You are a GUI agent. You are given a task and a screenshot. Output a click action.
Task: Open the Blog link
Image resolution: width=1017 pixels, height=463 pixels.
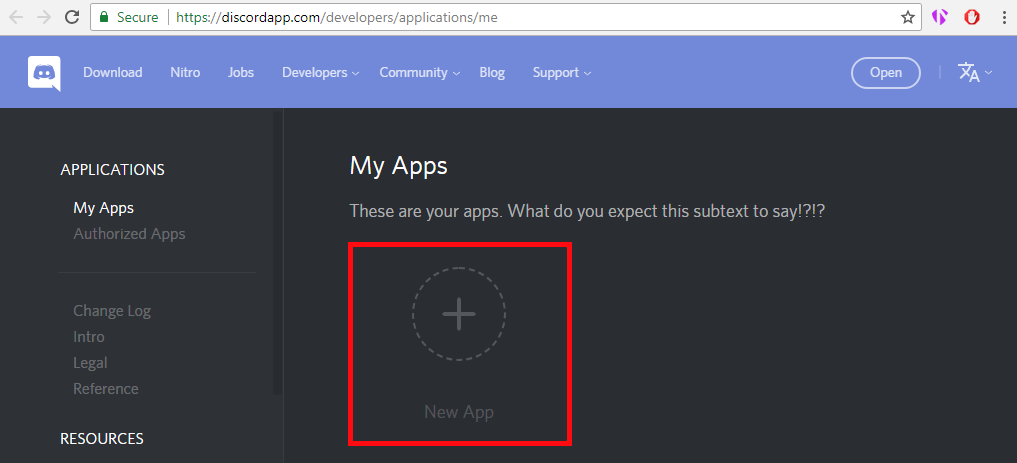click(x=492, y=73)
